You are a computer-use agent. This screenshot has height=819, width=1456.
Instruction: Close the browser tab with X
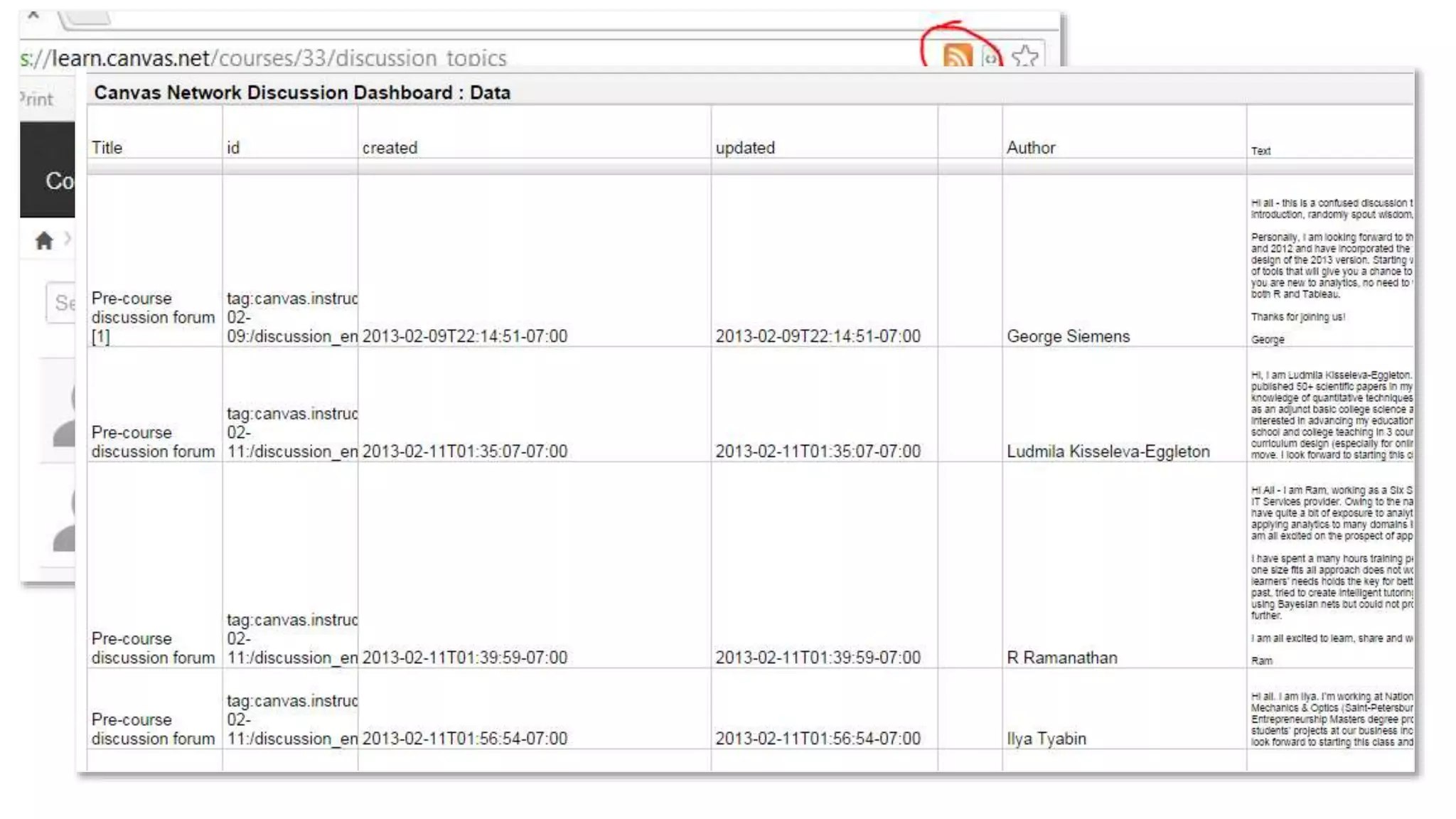33,15
